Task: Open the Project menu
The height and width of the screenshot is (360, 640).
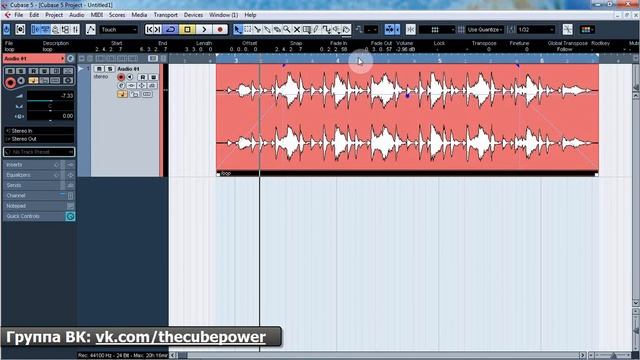Action: click(54, 15)
